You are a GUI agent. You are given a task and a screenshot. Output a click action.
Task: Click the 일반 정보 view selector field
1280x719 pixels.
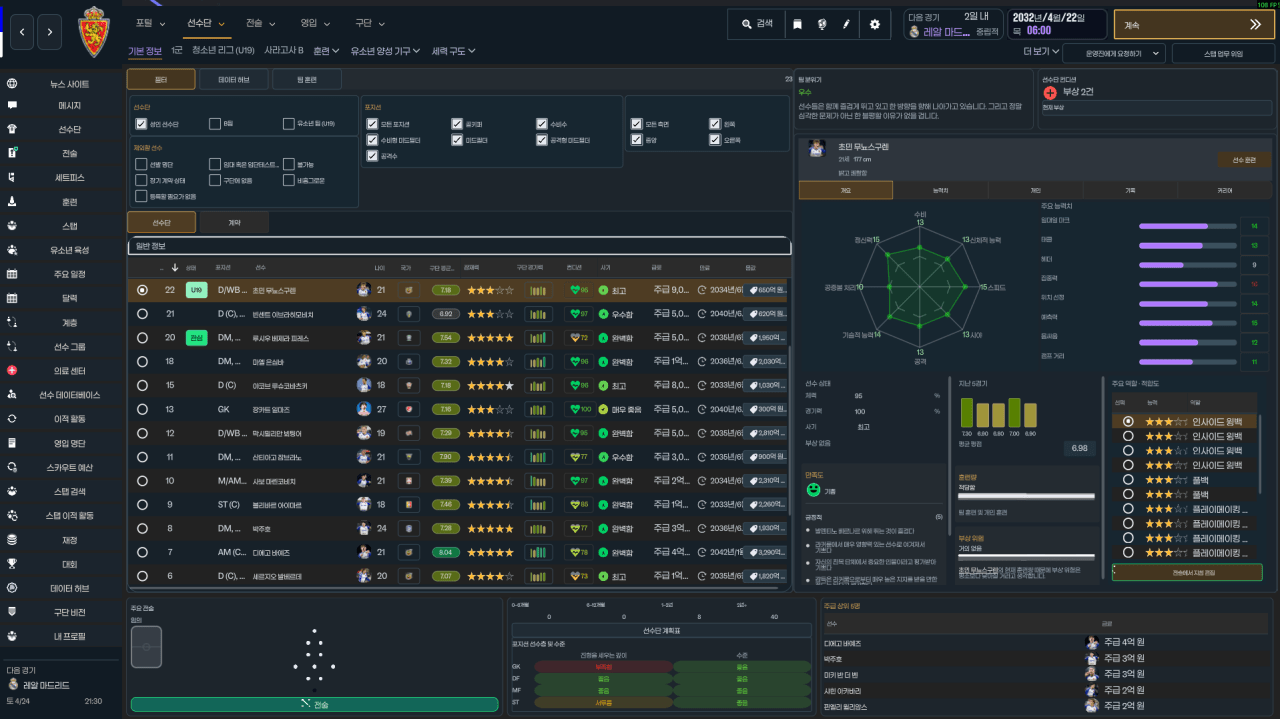[x=459, y=246]
